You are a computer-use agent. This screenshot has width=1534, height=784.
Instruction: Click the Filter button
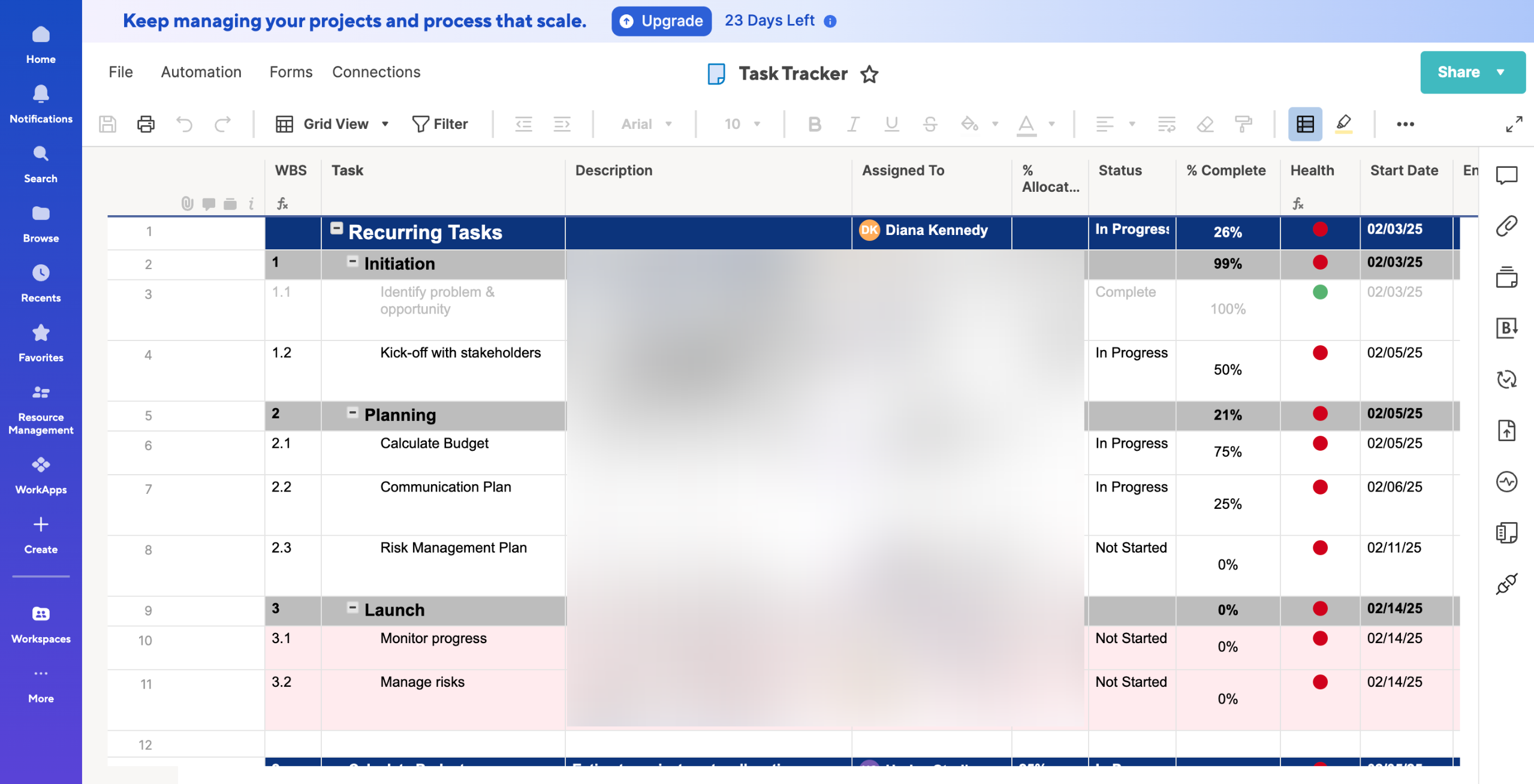439,124
